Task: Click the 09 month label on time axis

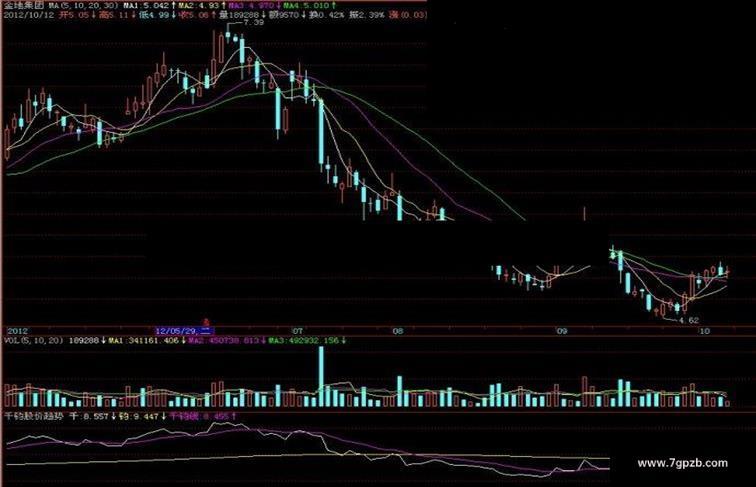Action: (561, 331)
